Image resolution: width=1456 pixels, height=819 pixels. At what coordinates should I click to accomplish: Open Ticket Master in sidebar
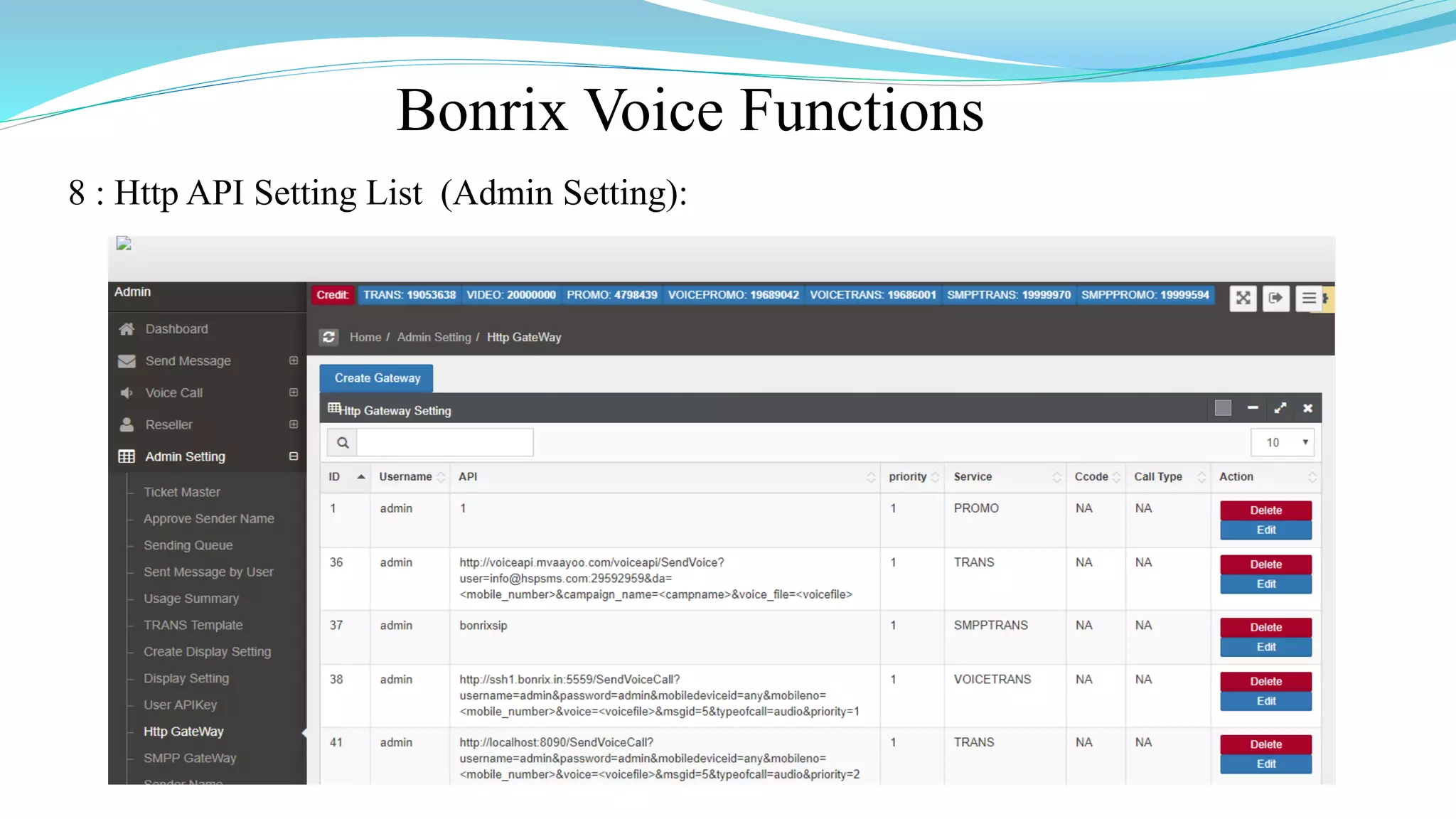tap(182, 492)
